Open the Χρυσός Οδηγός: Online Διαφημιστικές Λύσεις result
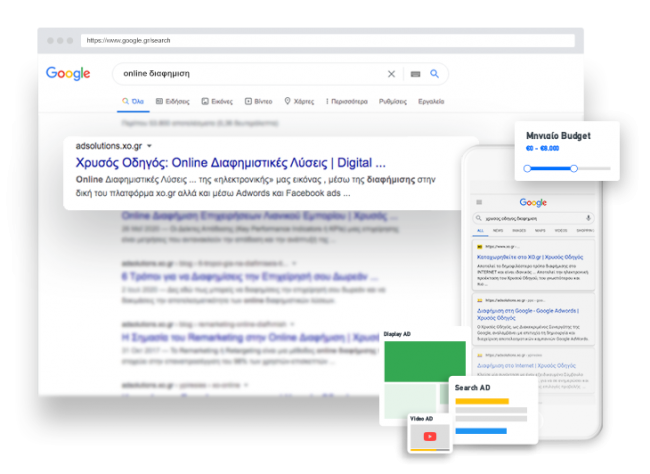The image size is (650, 474). (230, 163)
